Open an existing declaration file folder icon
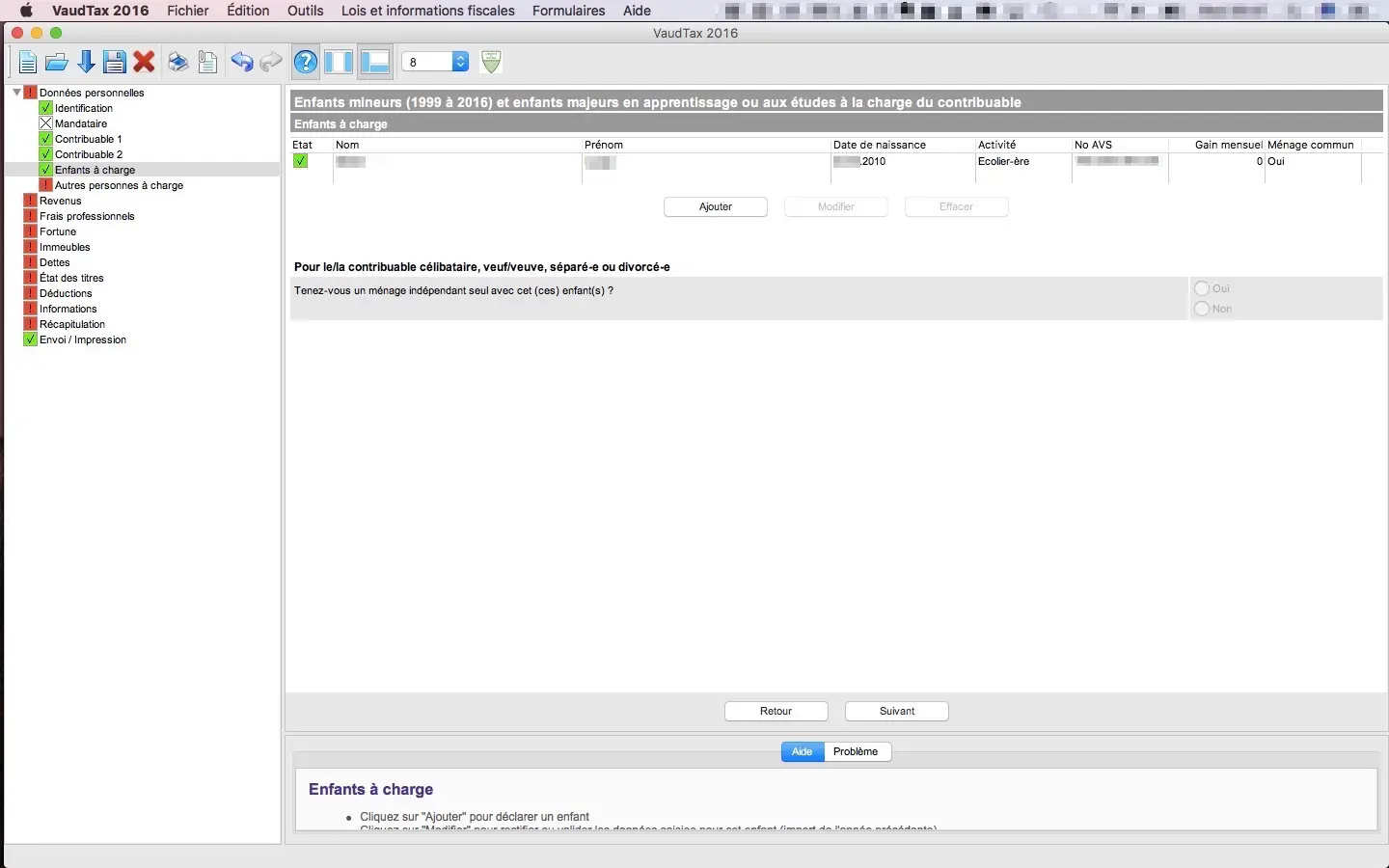The width and height of the screenshot is (1389, 868). pos(57,63)
